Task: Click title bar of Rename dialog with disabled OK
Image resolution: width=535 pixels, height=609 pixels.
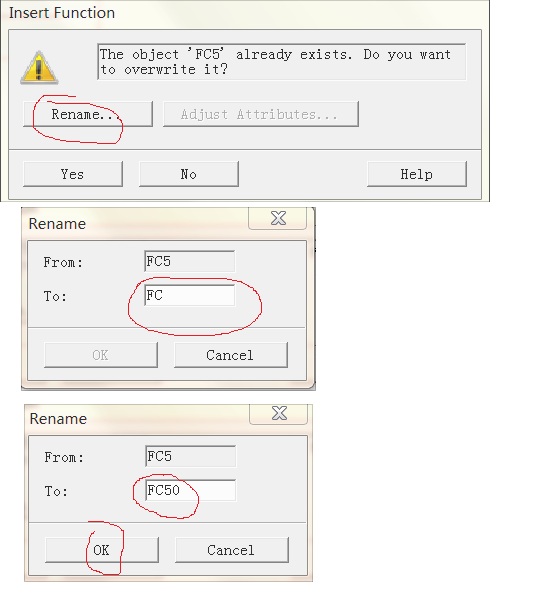Action: coord(136,224)
